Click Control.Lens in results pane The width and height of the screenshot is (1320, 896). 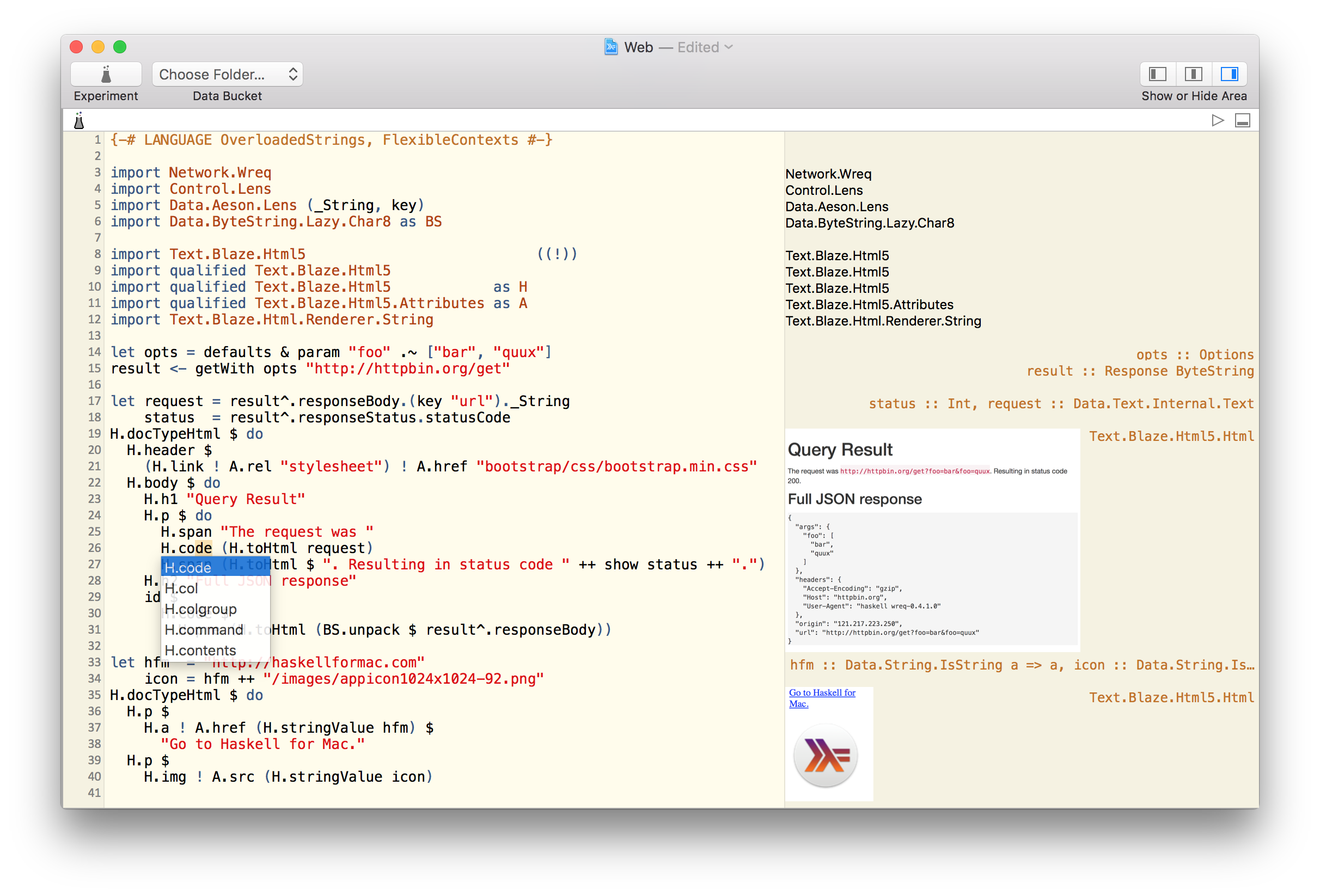823,190
